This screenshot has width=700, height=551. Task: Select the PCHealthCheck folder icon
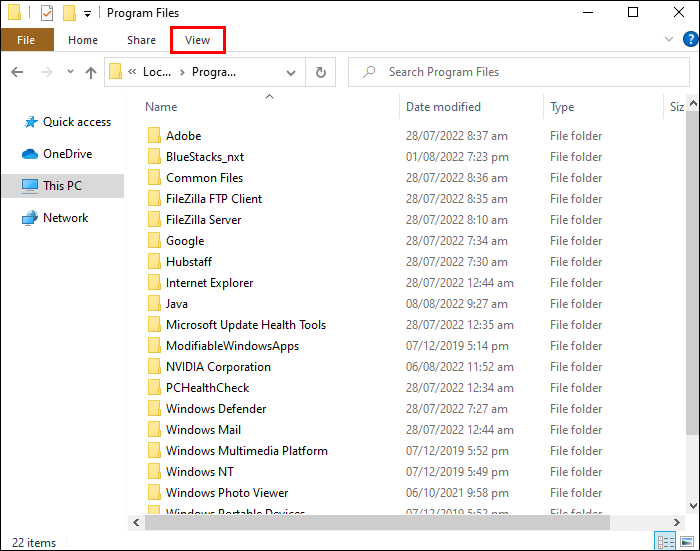154,387
